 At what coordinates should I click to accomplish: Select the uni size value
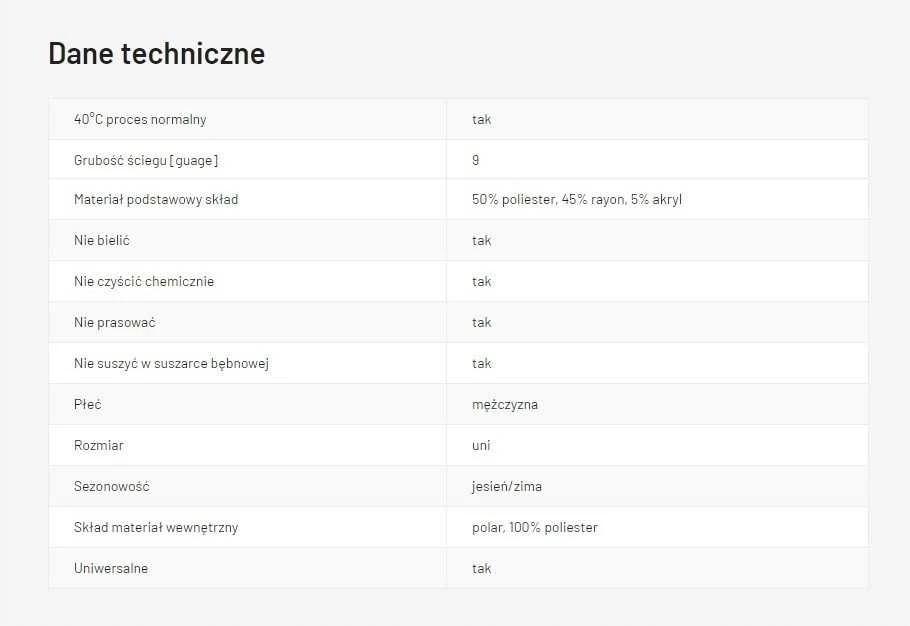481,446
